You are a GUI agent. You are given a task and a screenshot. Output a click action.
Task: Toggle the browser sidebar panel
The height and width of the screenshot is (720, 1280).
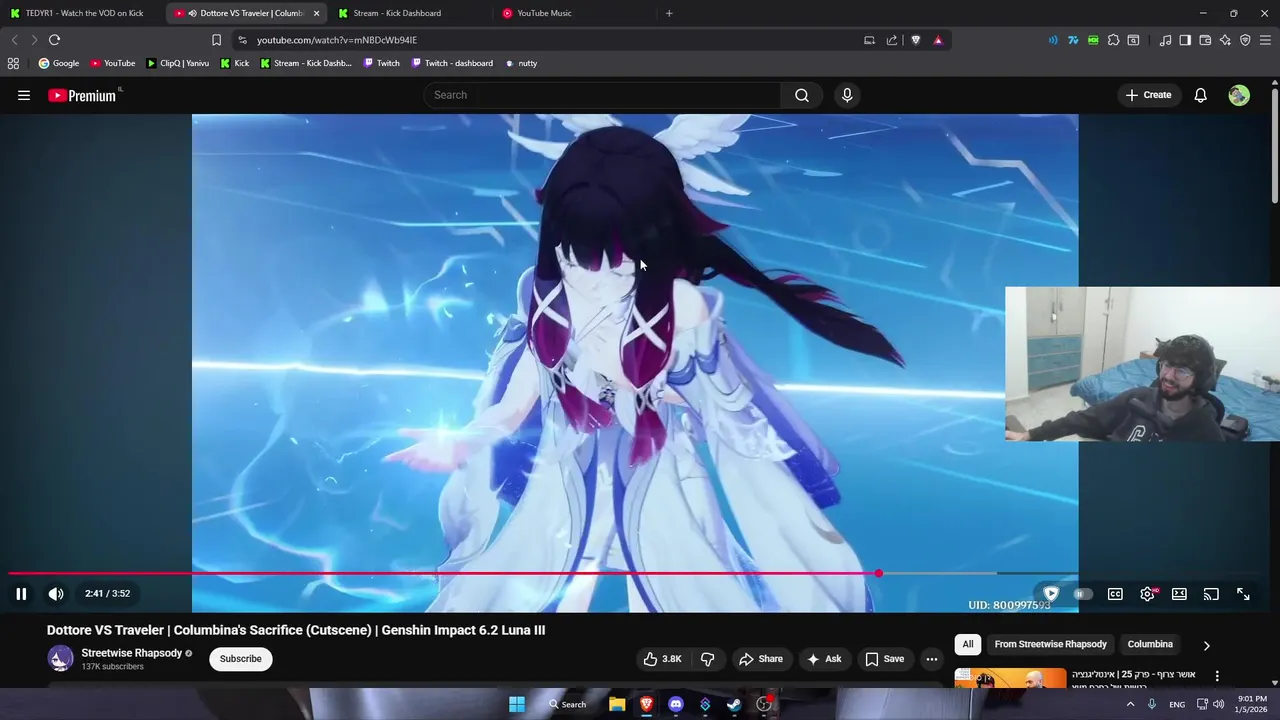pyautogui.click(x=1185, y=40)
